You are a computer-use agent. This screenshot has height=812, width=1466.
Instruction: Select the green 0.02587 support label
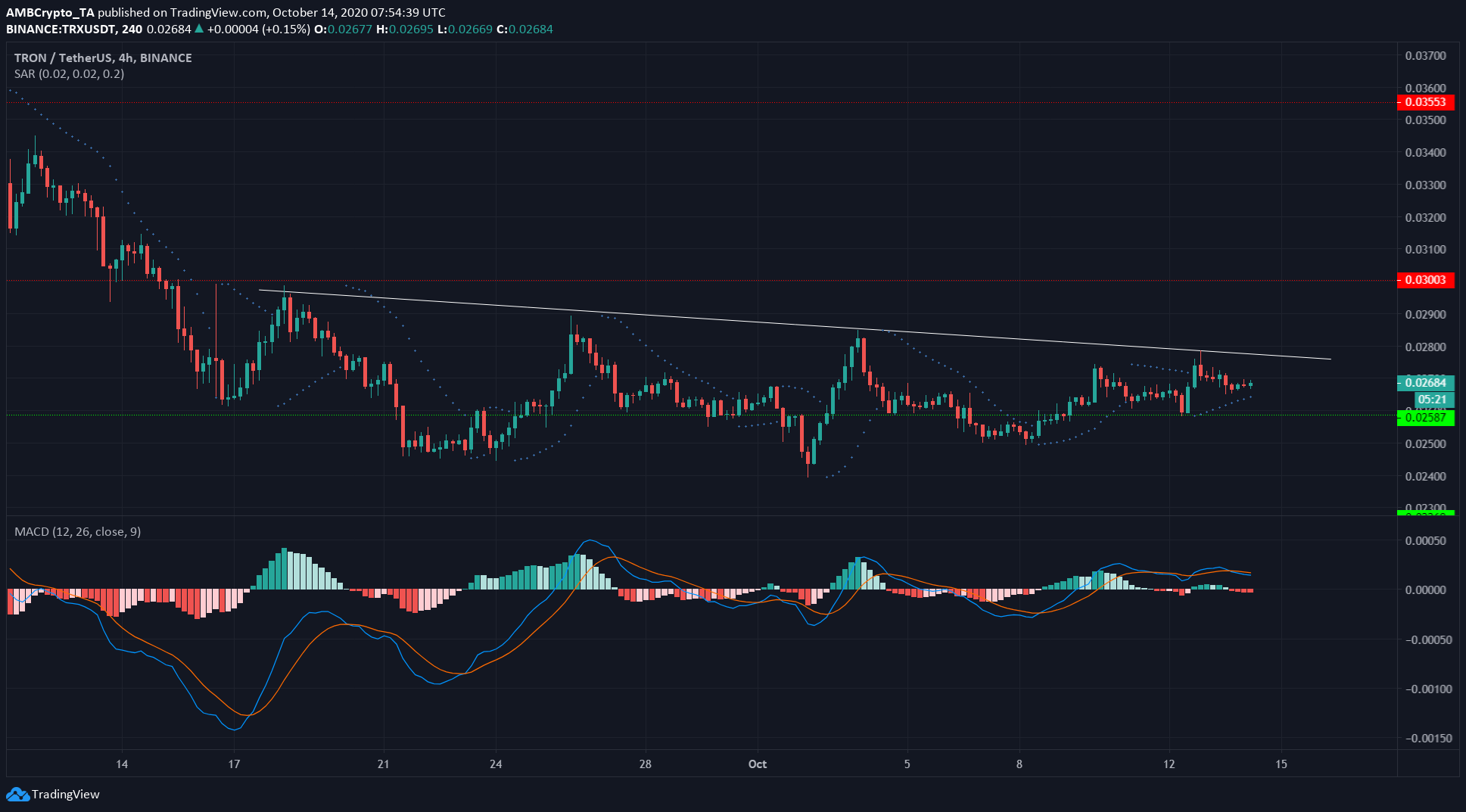pyautogui.click(x=1425, y=417)
